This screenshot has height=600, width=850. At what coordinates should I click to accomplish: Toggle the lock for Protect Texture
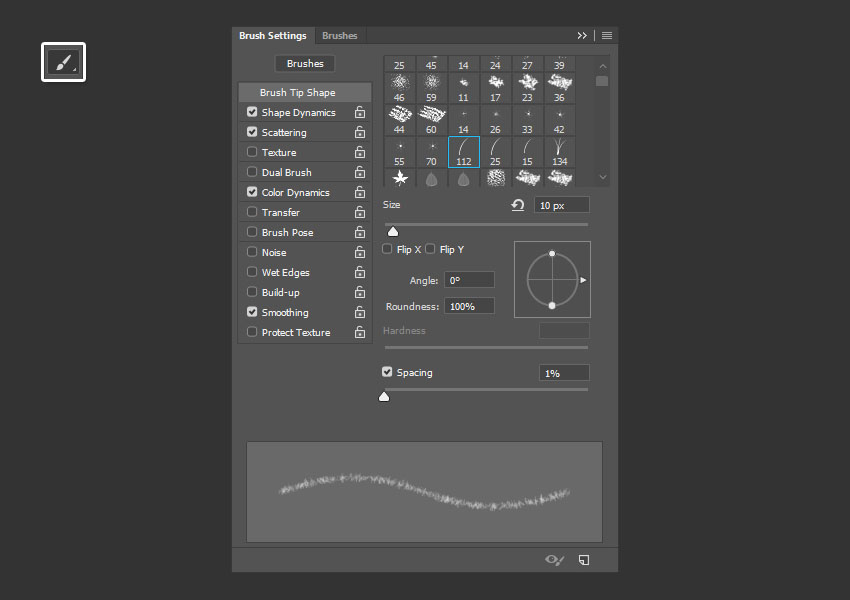click(359, 333)
